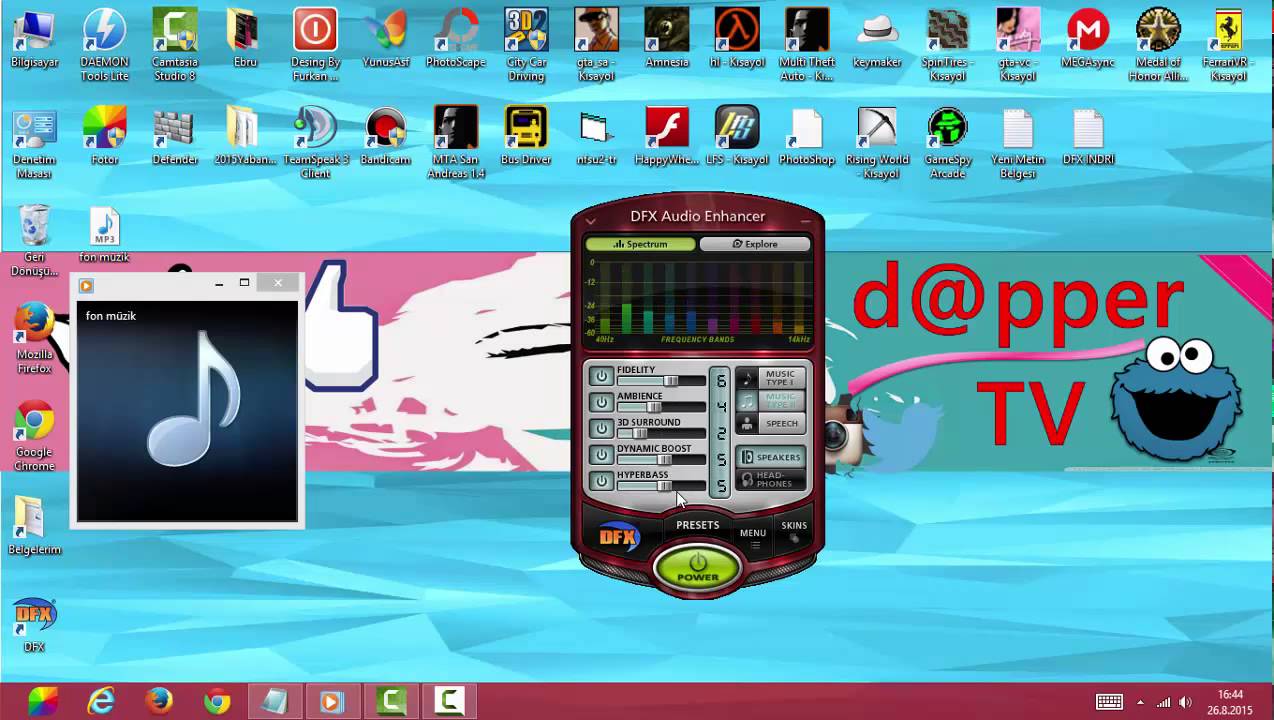Open Fotor desktop shortcut

105,136
